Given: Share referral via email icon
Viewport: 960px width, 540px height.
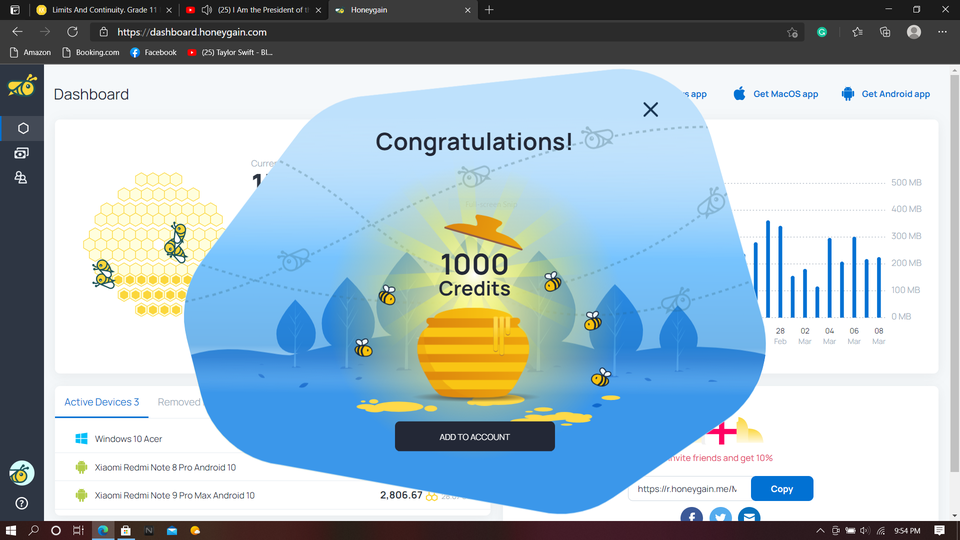Looking at the screenshot, I should tap(749, 517).
